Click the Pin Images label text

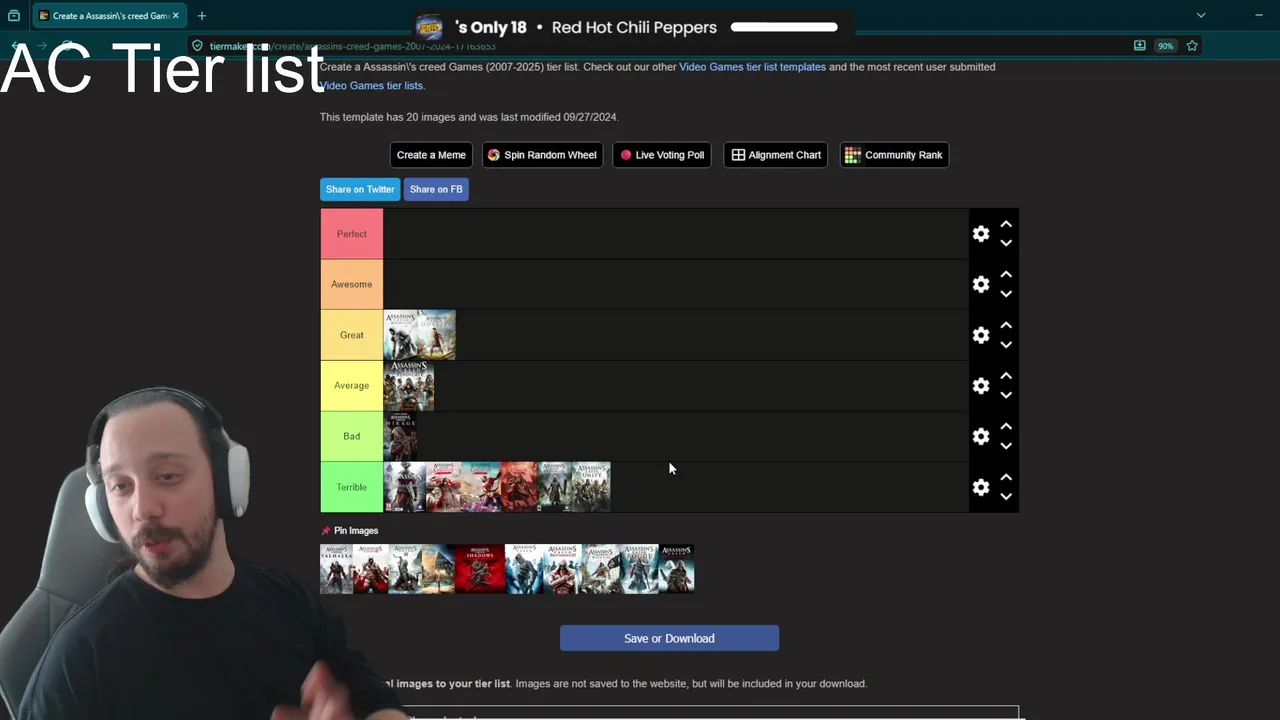click(356, 531)
